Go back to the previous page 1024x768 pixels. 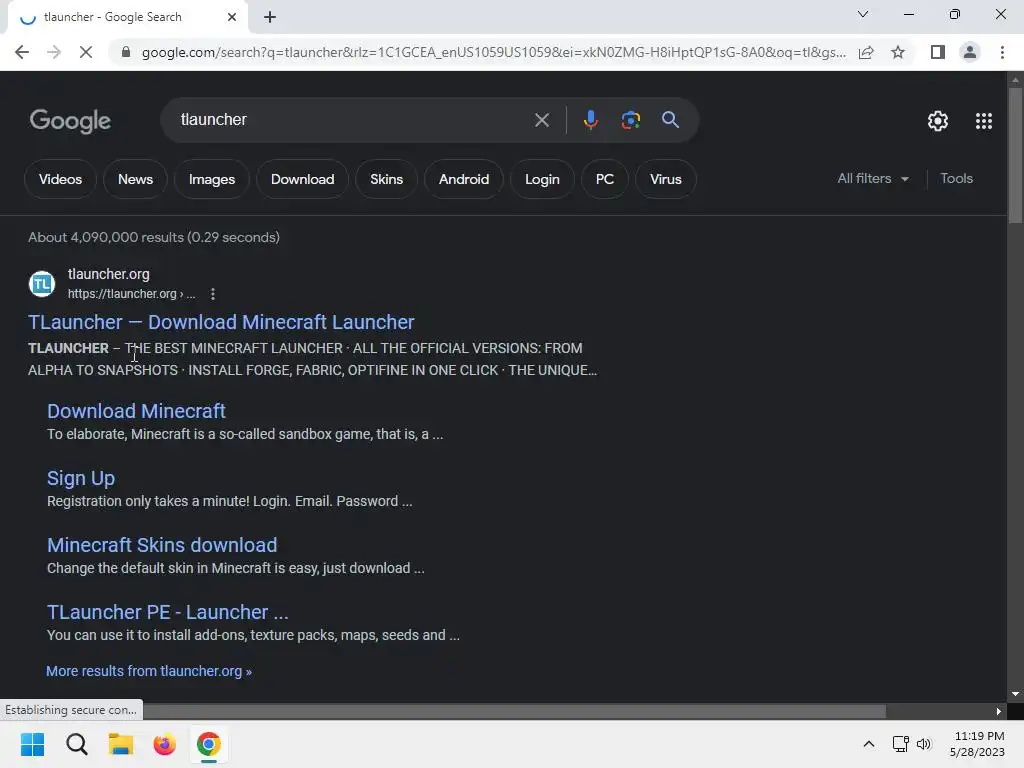pyautogui.click(x=22, y=52)
